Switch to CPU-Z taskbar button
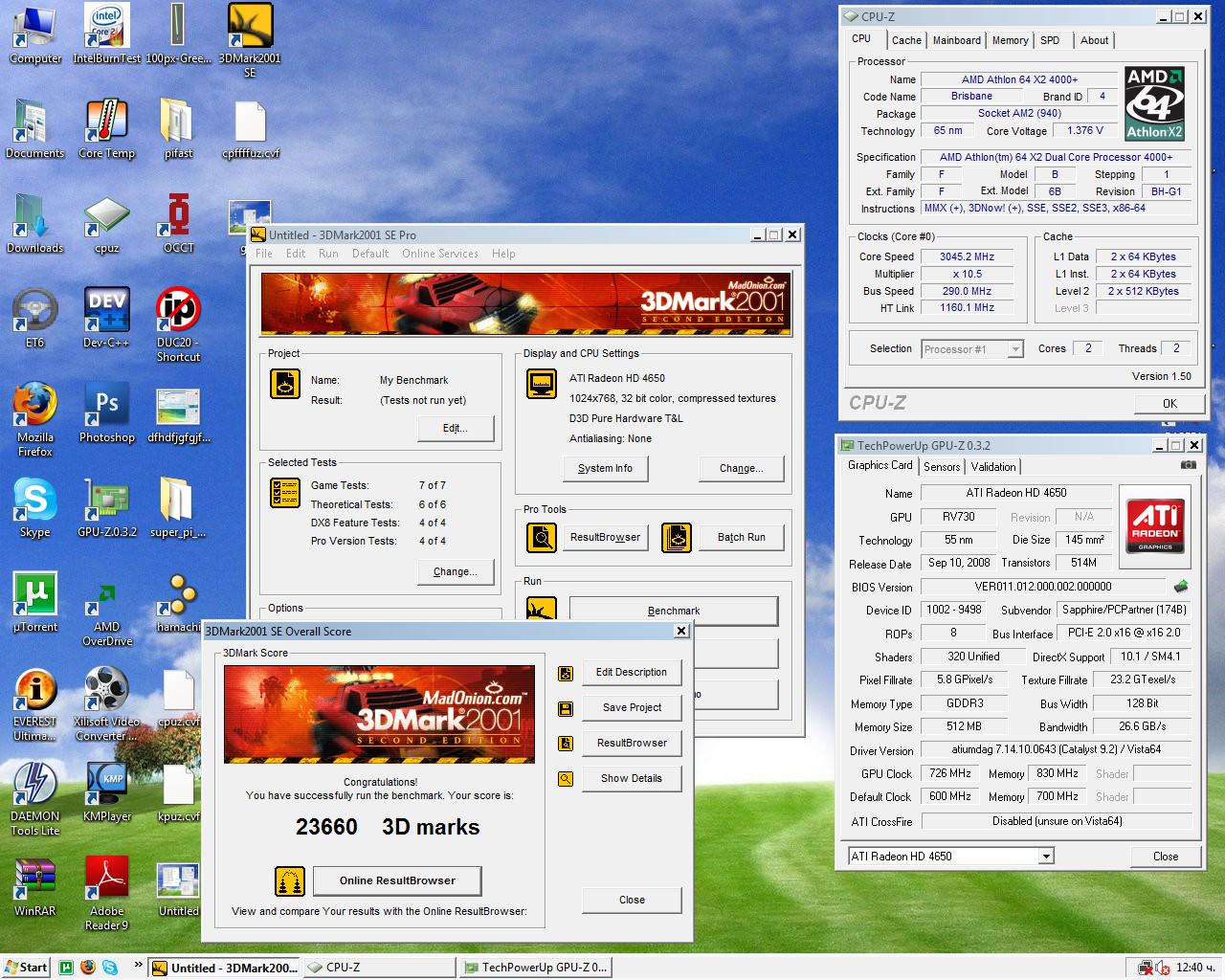 click(379, 968)
